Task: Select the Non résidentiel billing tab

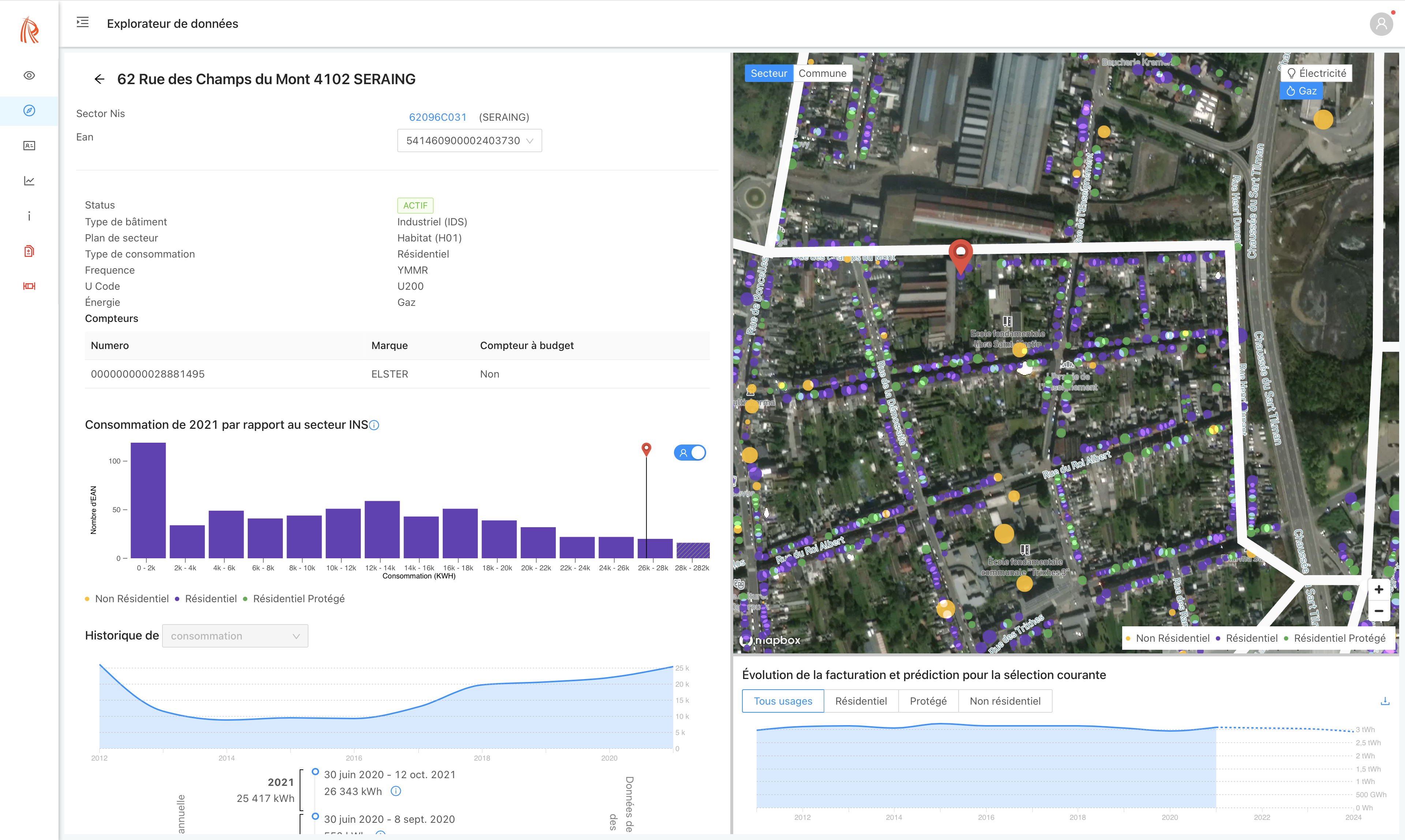Action: (1005, 701)
